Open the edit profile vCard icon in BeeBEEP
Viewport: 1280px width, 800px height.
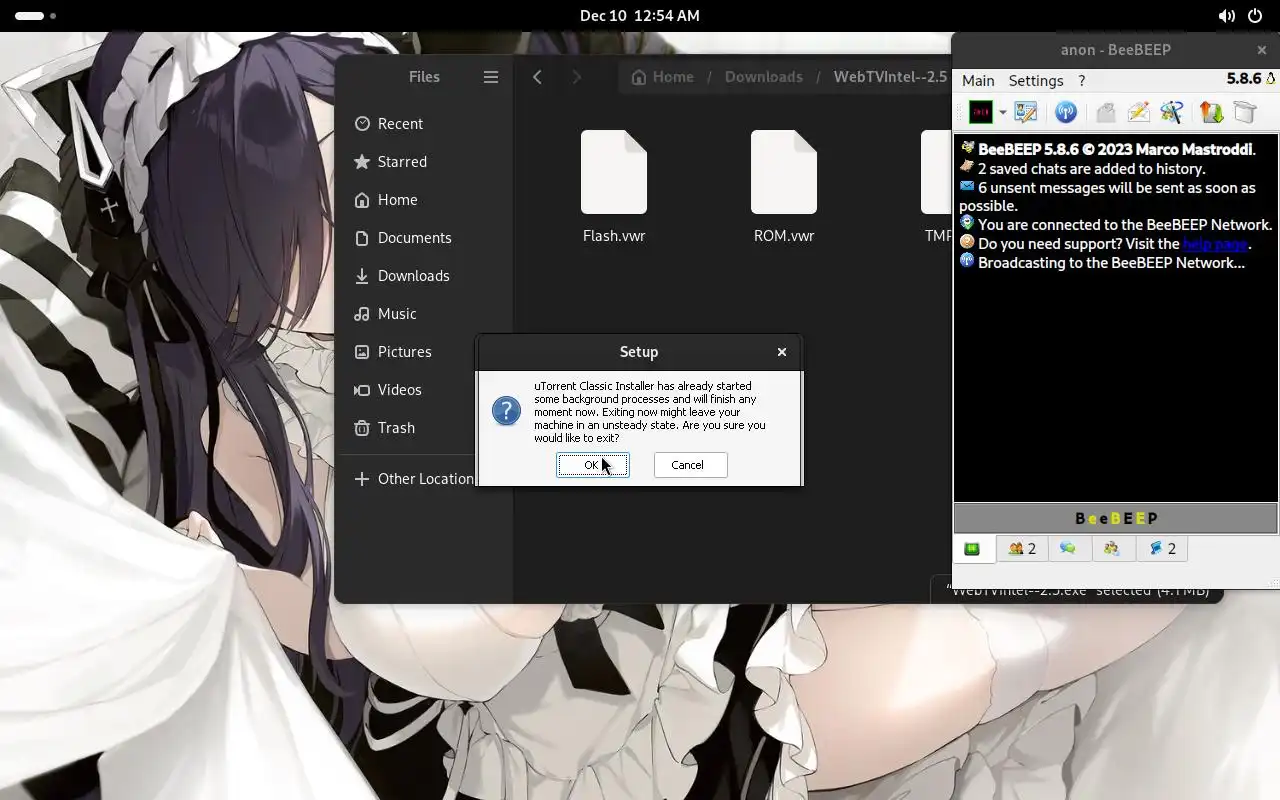click(1026, 113)
